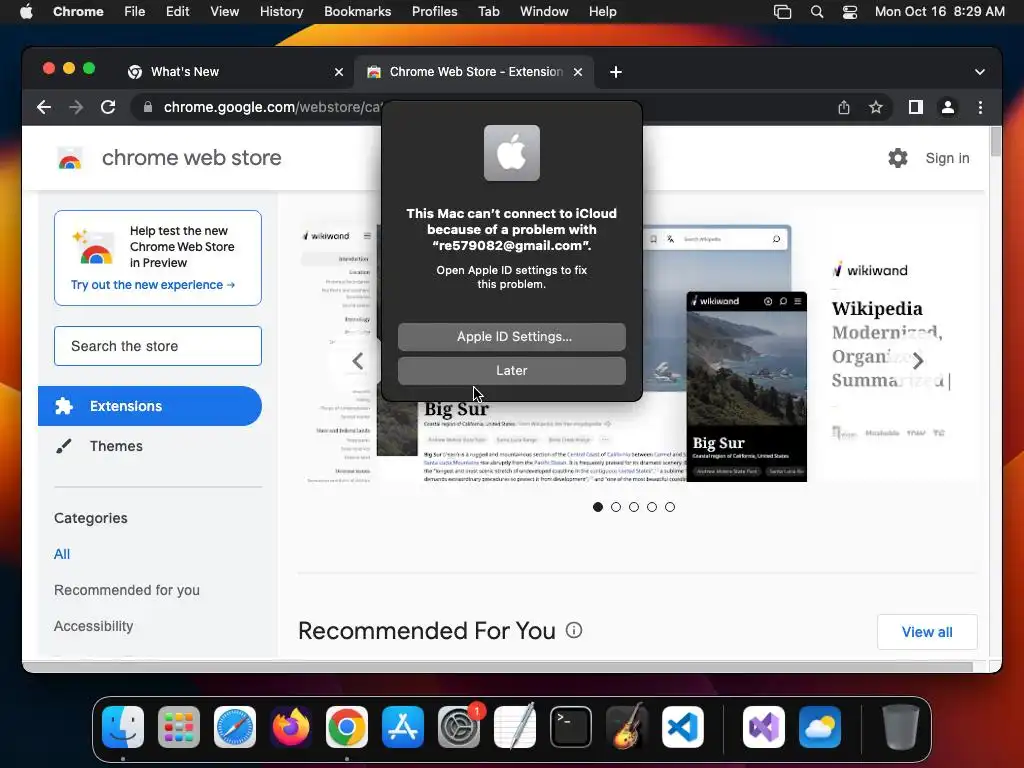The image size is (1024, 768).
Task: Open the info icon beside Recommended For You
Action: coord(573,630)
